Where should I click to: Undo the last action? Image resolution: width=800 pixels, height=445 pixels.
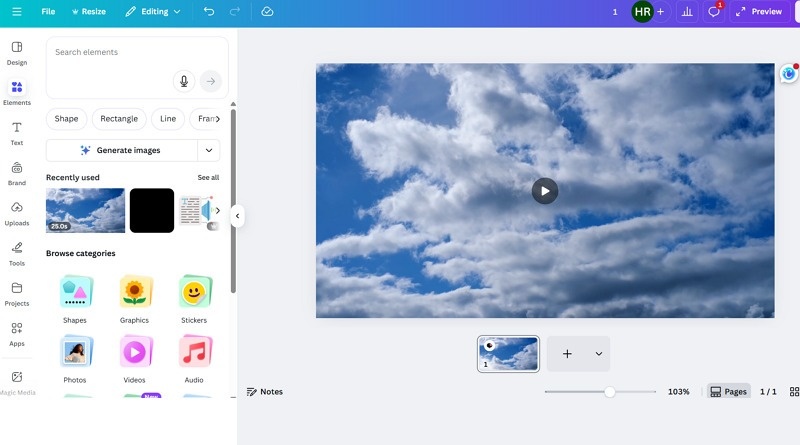pyautogui.click(x=209, y=11)
